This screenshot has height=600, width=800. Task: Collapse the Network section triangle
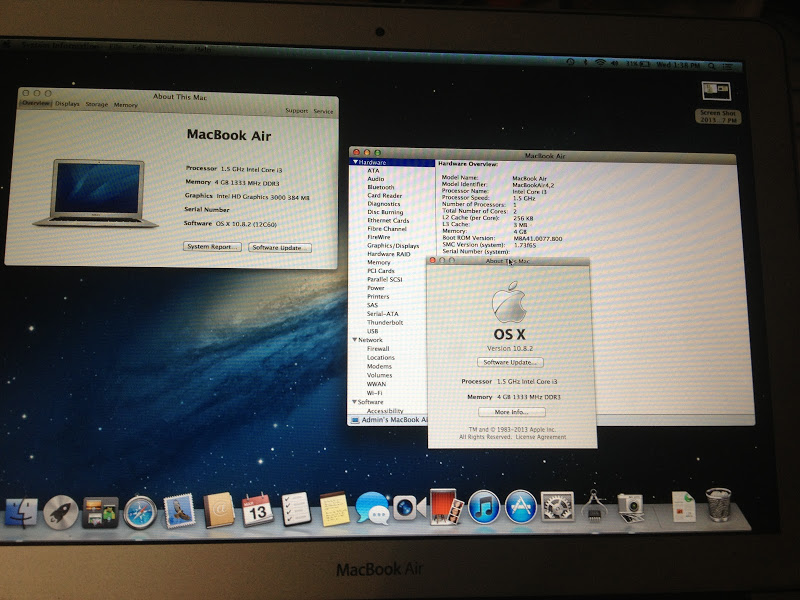(355, 339)
